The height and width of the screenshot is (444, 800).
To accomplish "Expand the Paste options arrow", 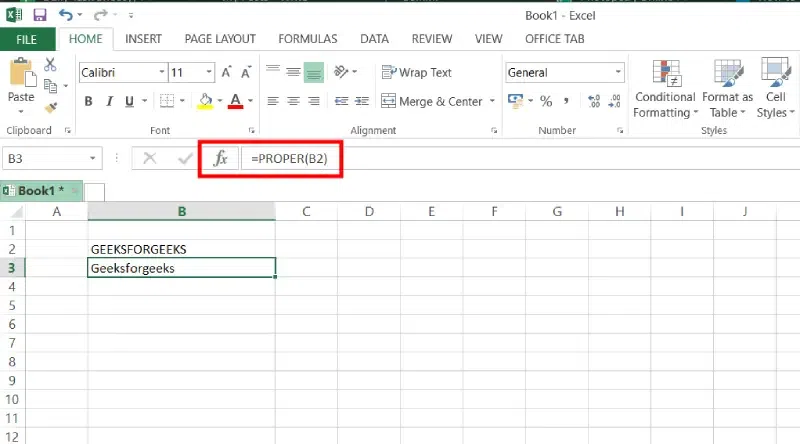I will click(x=21, y=111).
